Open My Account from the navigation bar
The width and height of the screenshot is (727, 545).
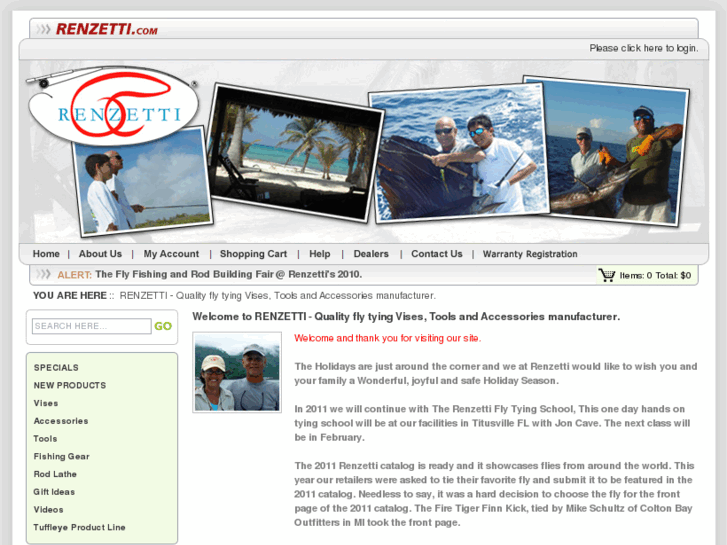point(171,254)
